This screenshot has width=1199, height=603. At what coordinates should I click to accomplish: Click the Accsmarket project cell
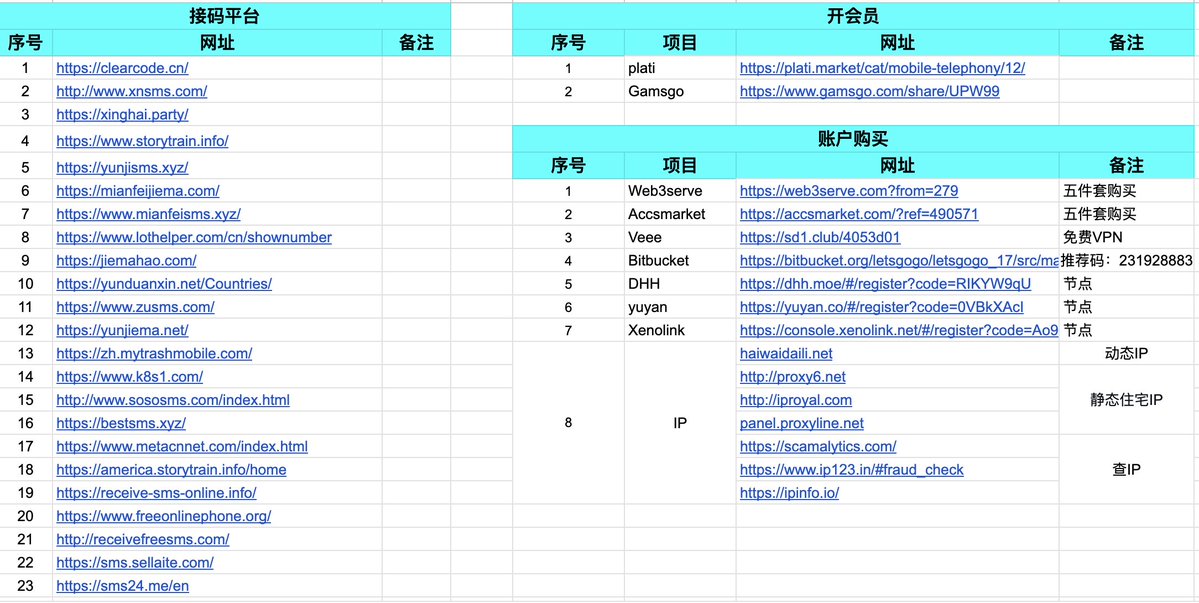click(x=680, y=214)
